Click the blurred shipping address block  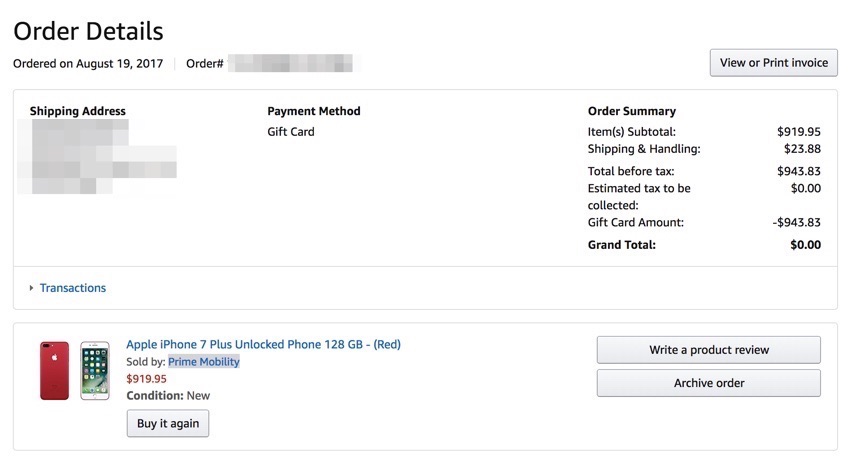click(98, 157)
